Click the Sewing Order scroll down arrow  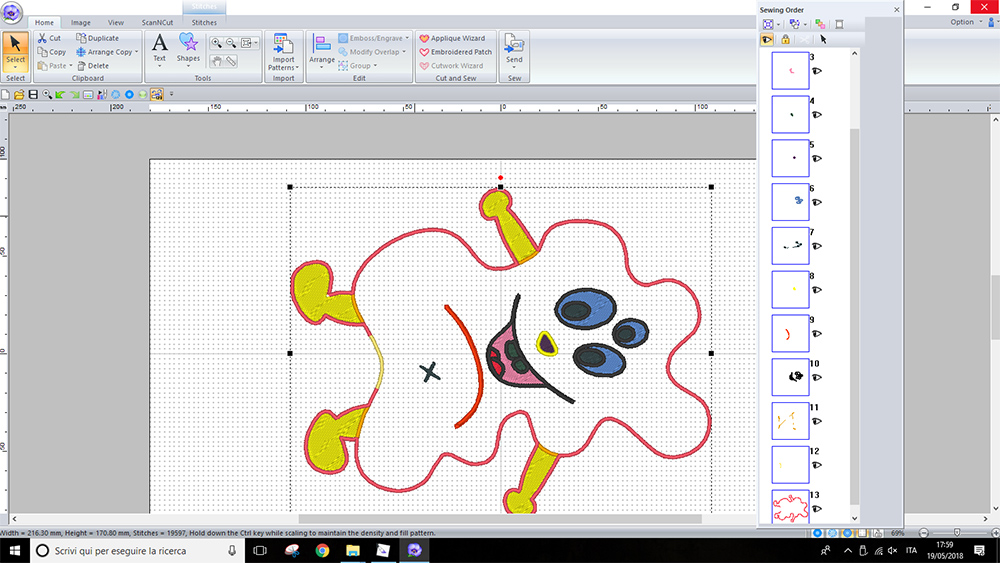click(x=855, y=518)
